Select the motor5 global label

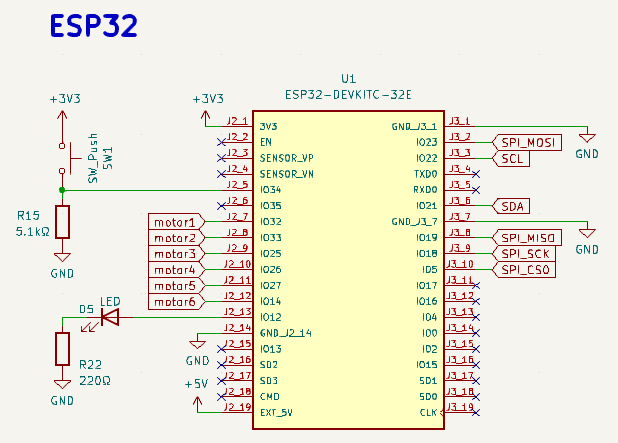[x=177, y=285]
